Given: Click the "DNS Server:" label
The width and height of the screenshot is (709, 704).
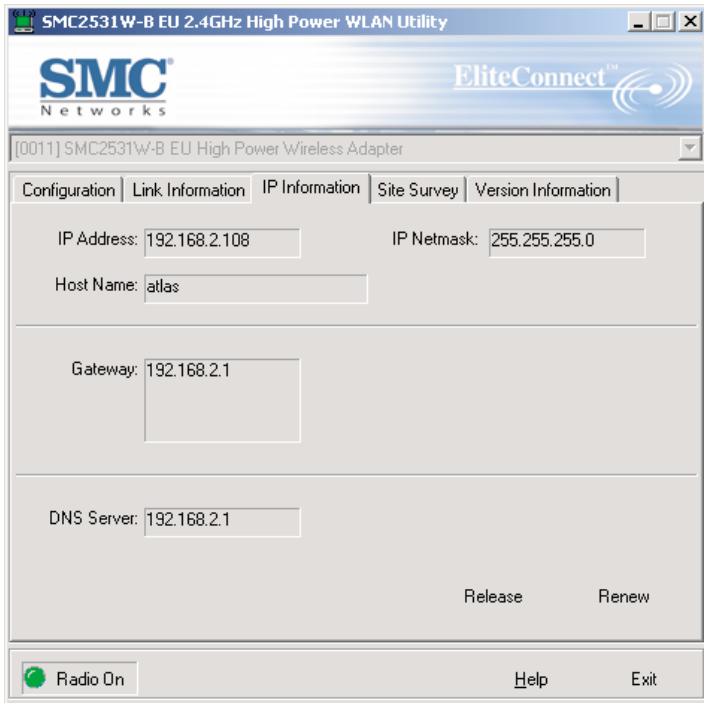Looking at the screenshot, I should point(93,518).
